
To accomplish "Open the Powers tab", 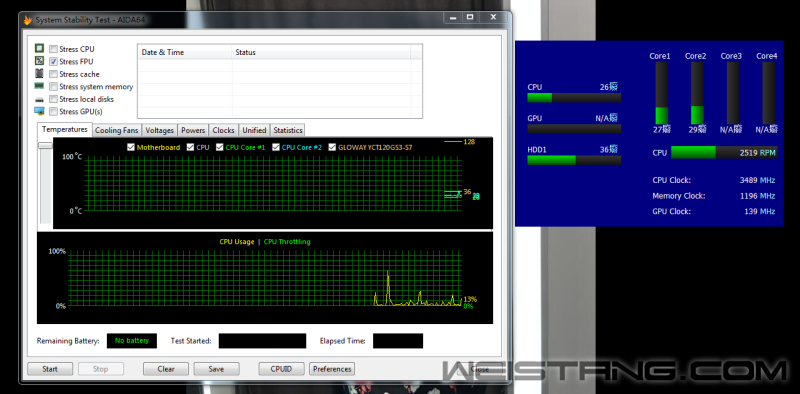I will click(x=193, y=130).
